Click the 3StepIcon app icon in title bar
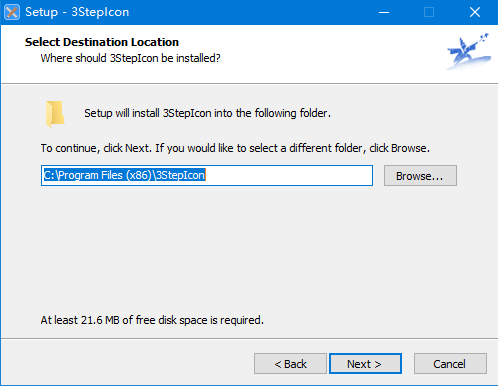This screenshot has height=386, width=498. tap(12, 12)
